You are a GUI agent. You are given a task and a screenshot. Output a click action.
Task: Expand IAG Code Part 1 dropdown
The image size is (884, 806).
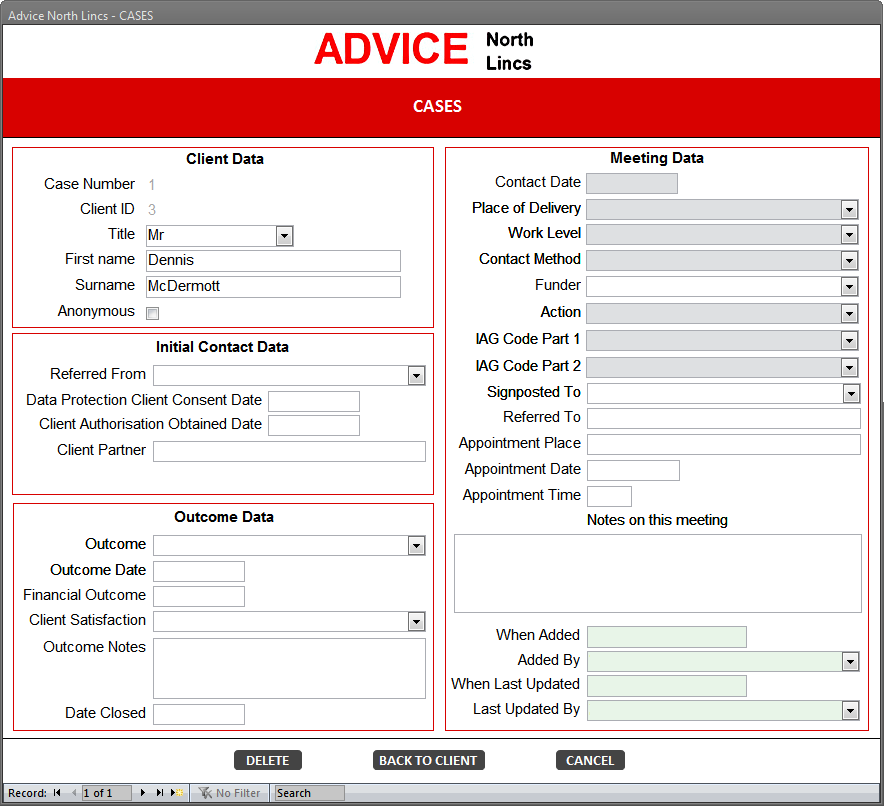pos(850,340)
